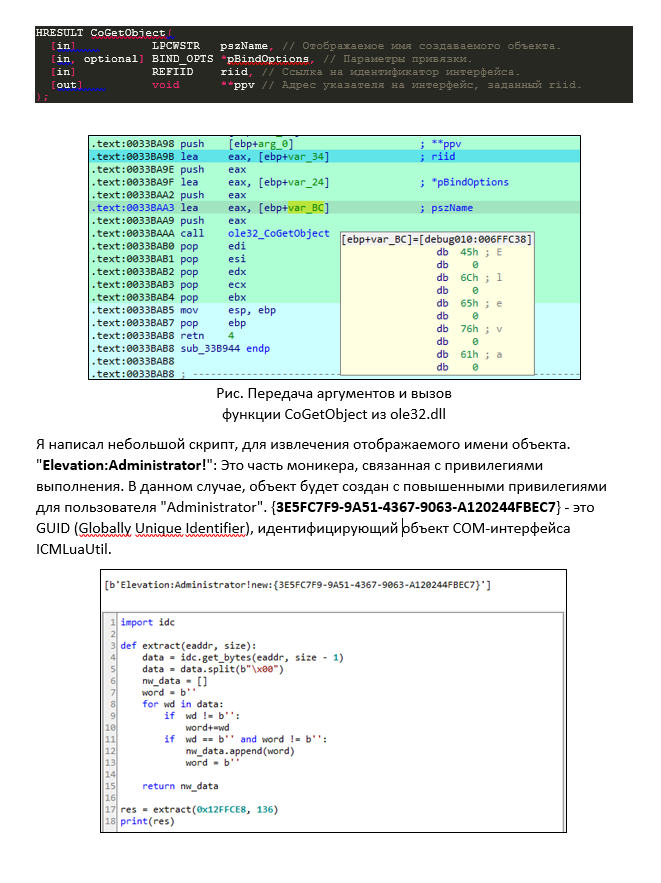Click the line .text:0033BAA9 push eax
The image size is (661, 883).
[168, 221]
